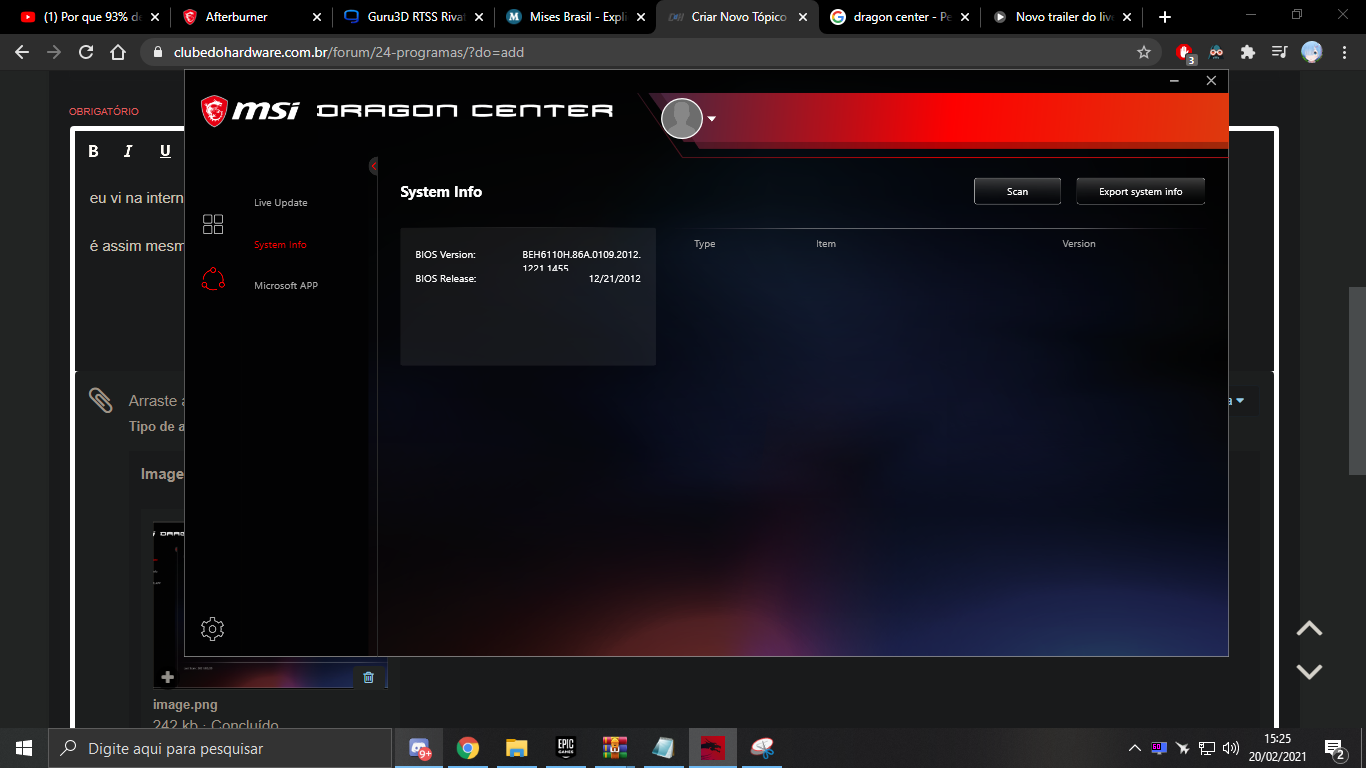Switch to the Novo trailer tab
Viewport: 1366px width, 768px height.
pos(1060,17)
